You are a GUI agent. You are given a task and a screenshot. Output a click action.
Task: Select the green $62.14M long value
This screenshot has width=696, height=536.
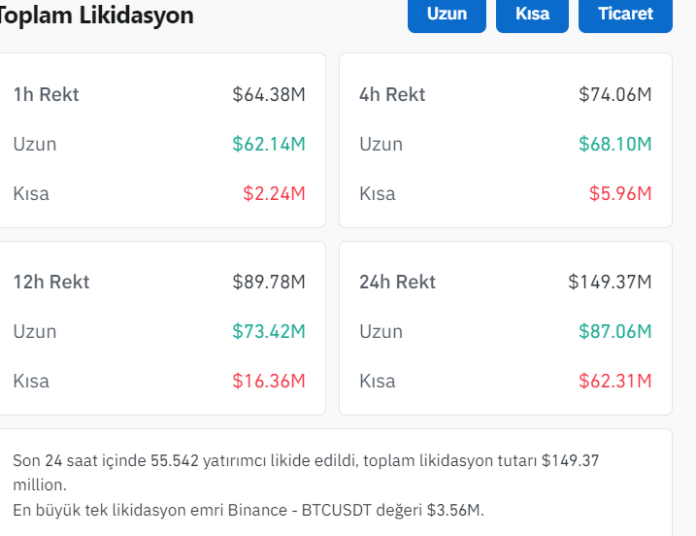[269, 144]
